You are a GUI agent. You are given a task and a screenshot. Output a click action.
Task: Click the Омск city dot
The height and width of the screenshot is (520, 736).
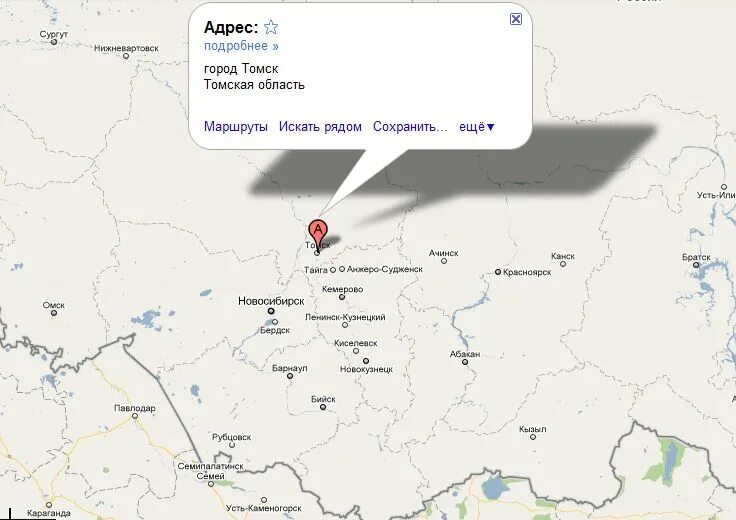[x=54, y=313]
